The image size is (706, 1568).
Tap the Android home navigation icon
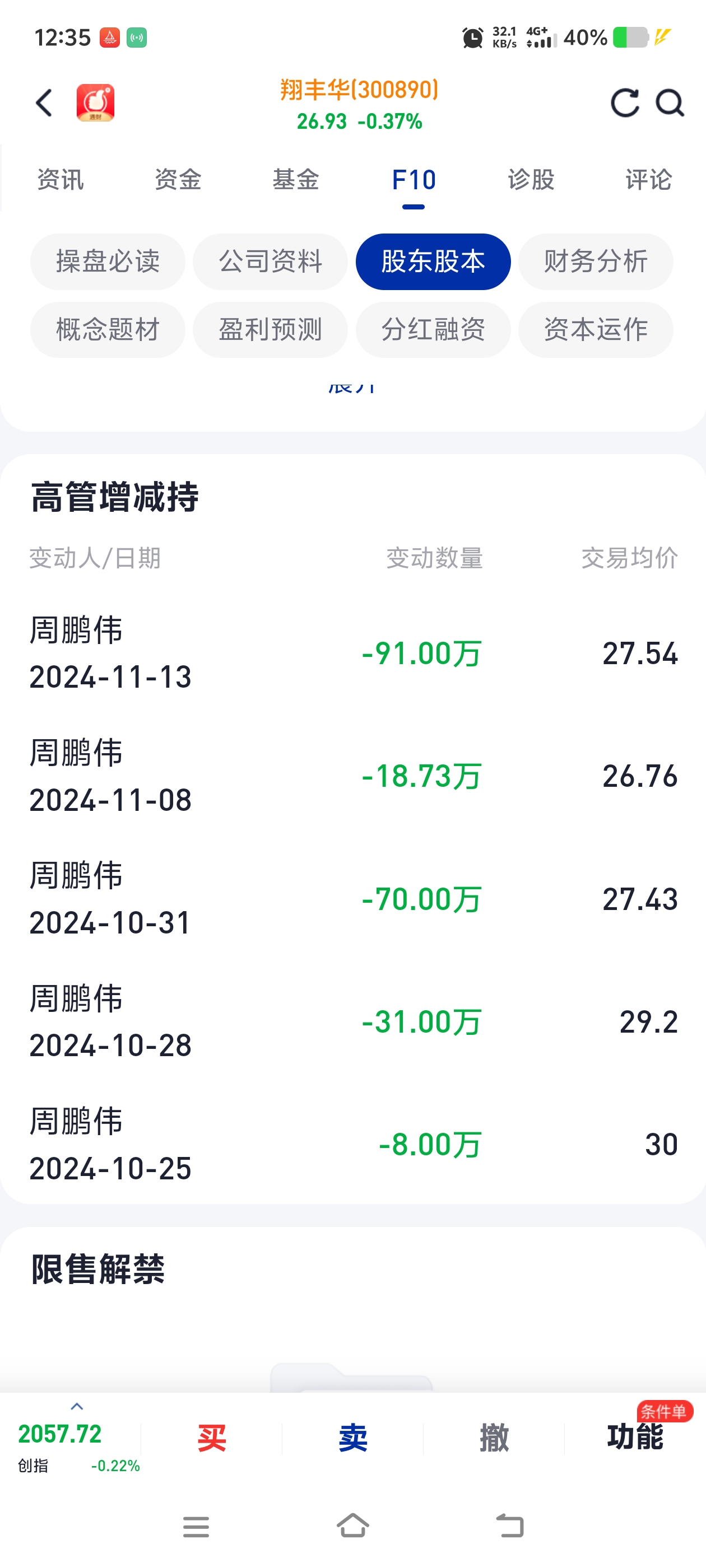(x=354, y=1525)
